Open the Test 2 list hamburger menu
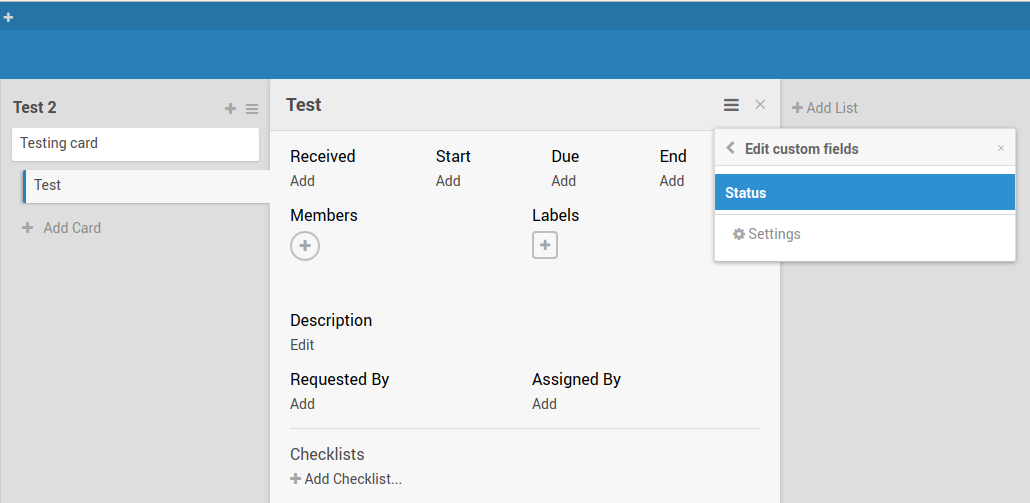The width and height of the screenshot is (1030, 503). (252, 109)
